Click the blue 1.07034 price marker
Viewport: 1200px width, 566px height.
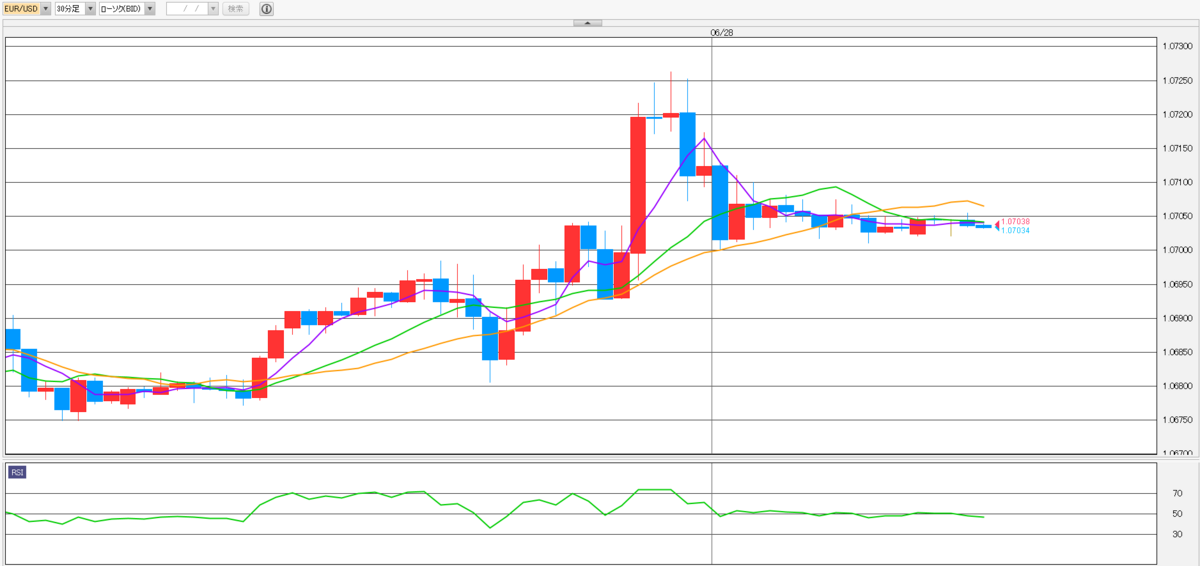[x=1014, y=231]
